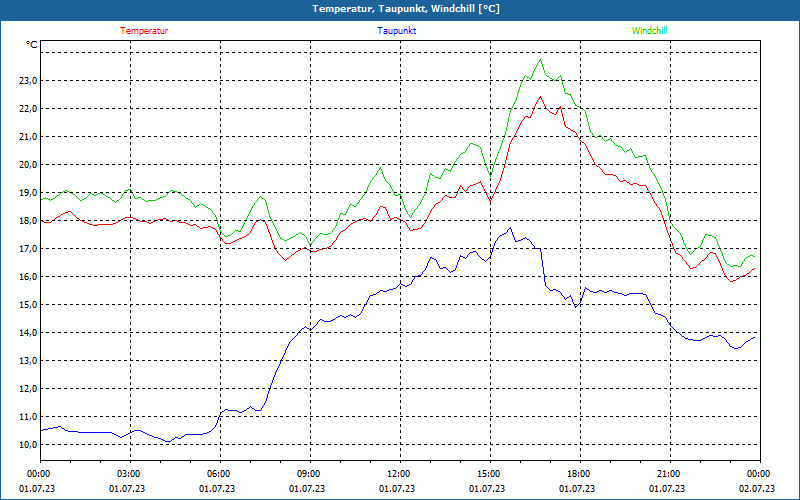Viewport: 800px width, 500px height.
Task: Click the 15:00 time axis label
Action: [x=488, y=474]
